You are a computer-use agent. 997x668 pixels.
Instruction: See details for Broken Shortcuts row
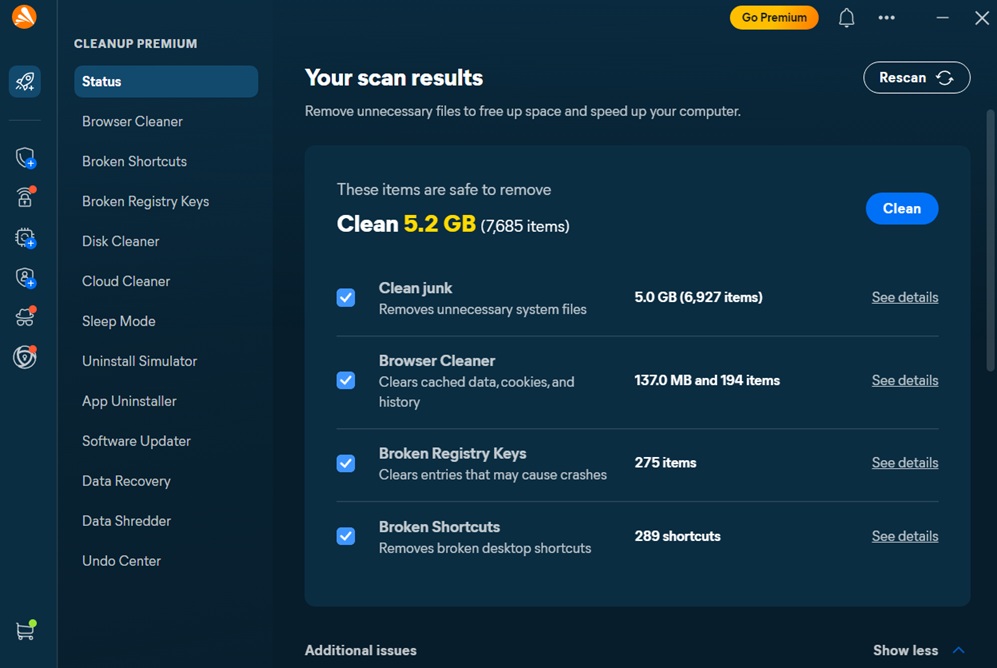click(905, 536)
